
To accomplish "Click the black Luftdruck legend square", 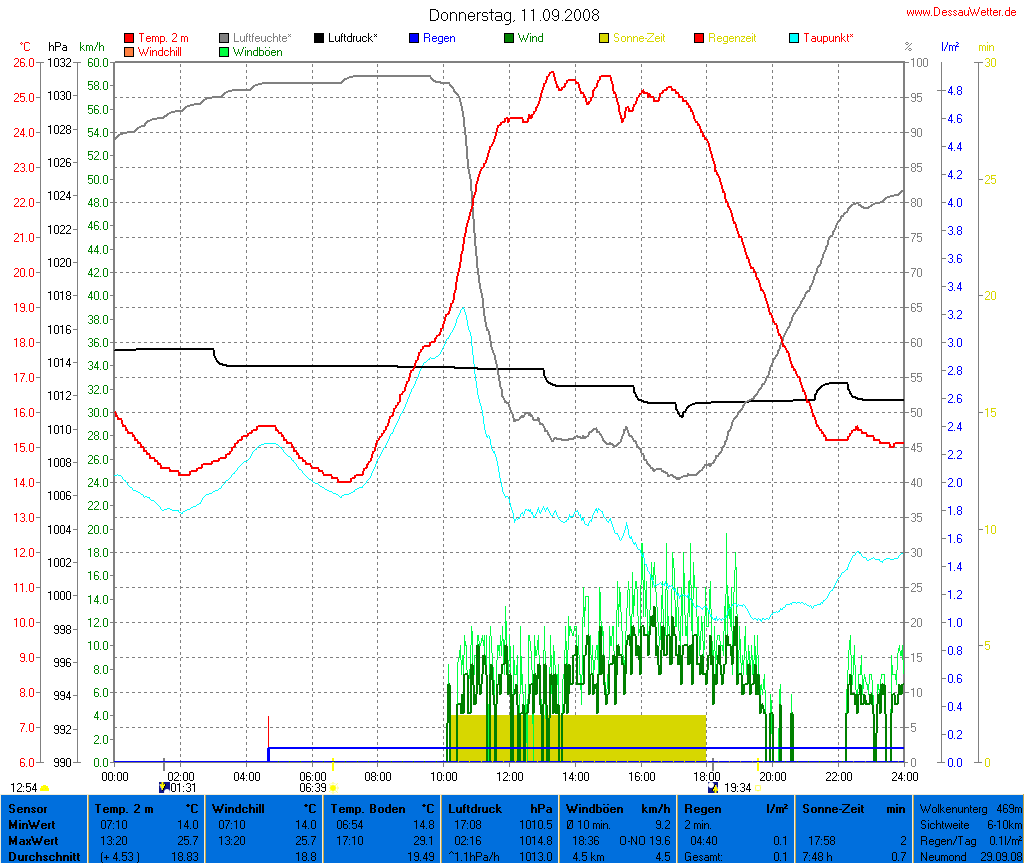I will (x=319, y=38).
